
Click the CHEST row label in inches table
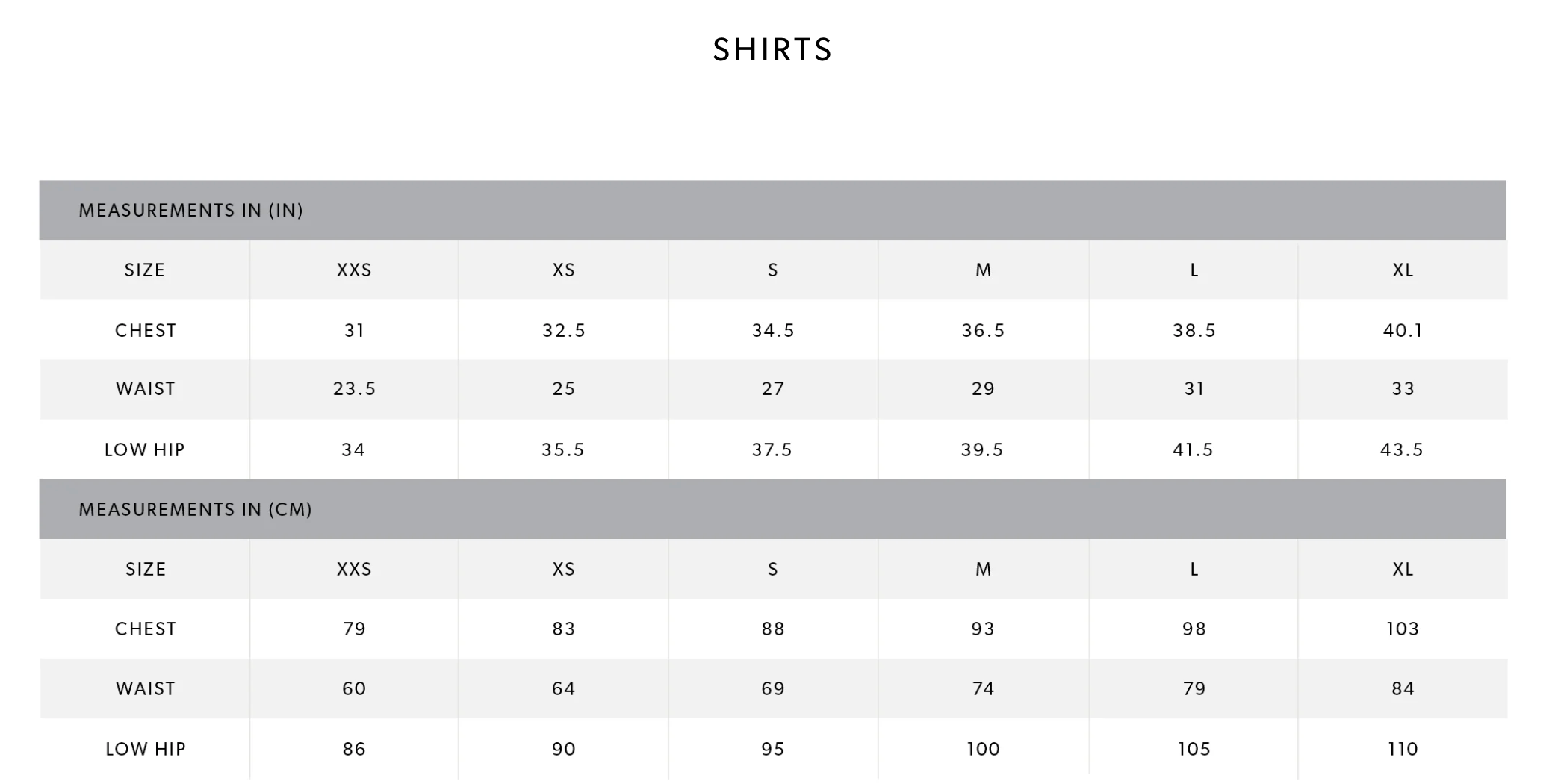[x=146, y=331]
